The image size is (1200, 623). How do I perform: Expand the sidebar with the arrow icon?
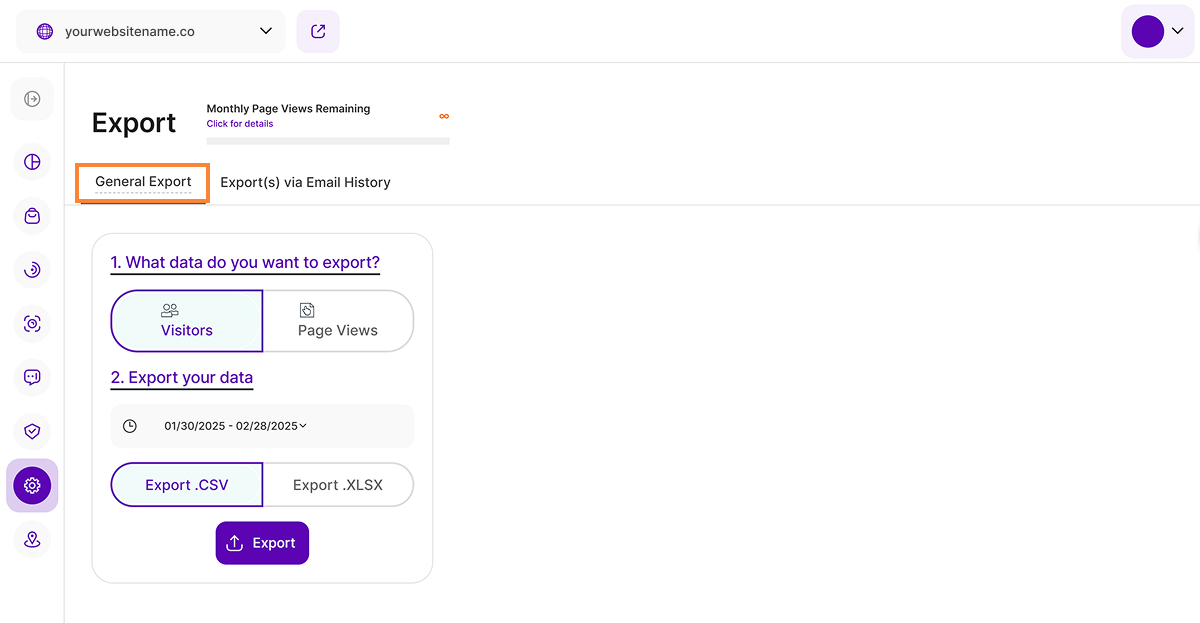32,99
